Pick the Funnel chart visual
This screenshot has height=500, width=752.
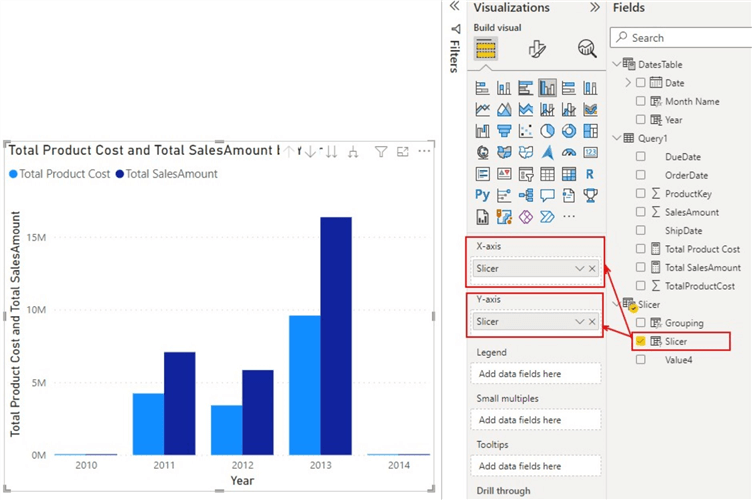coord(504,131)
